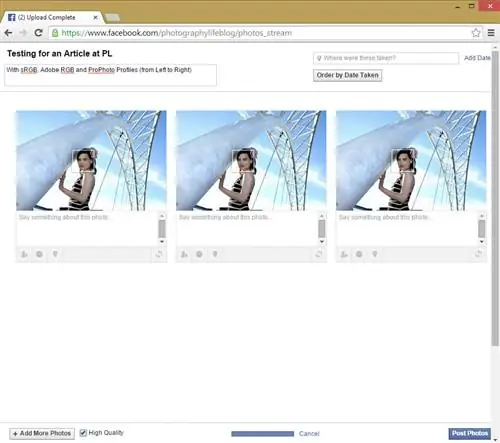Click the album title 'Testing for an Article at PL'
Viewport: 500px width, 443px height.
click(x=60, y=53)
